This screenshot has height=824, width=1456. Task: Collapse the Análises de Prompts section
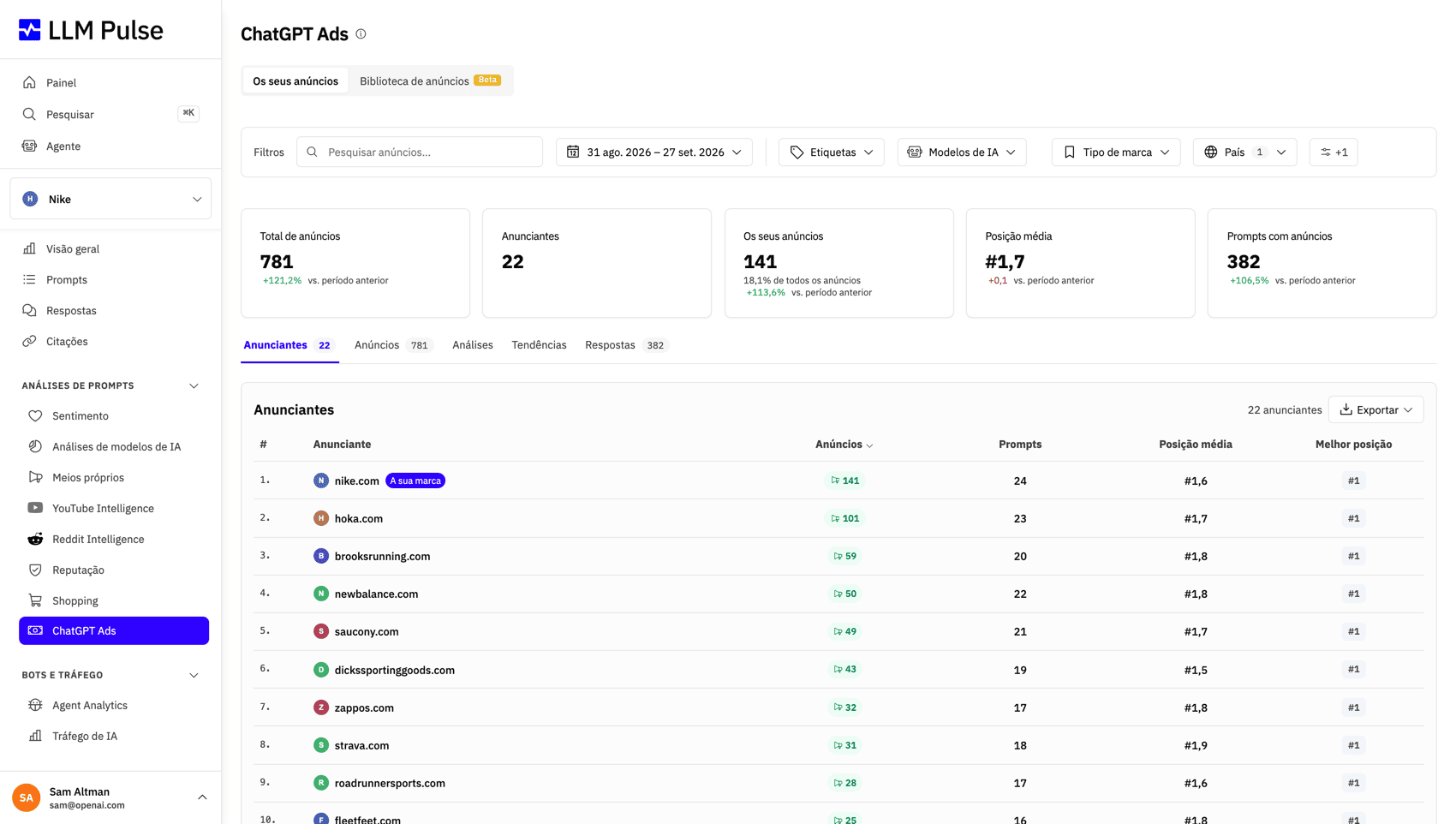(194, 385)
